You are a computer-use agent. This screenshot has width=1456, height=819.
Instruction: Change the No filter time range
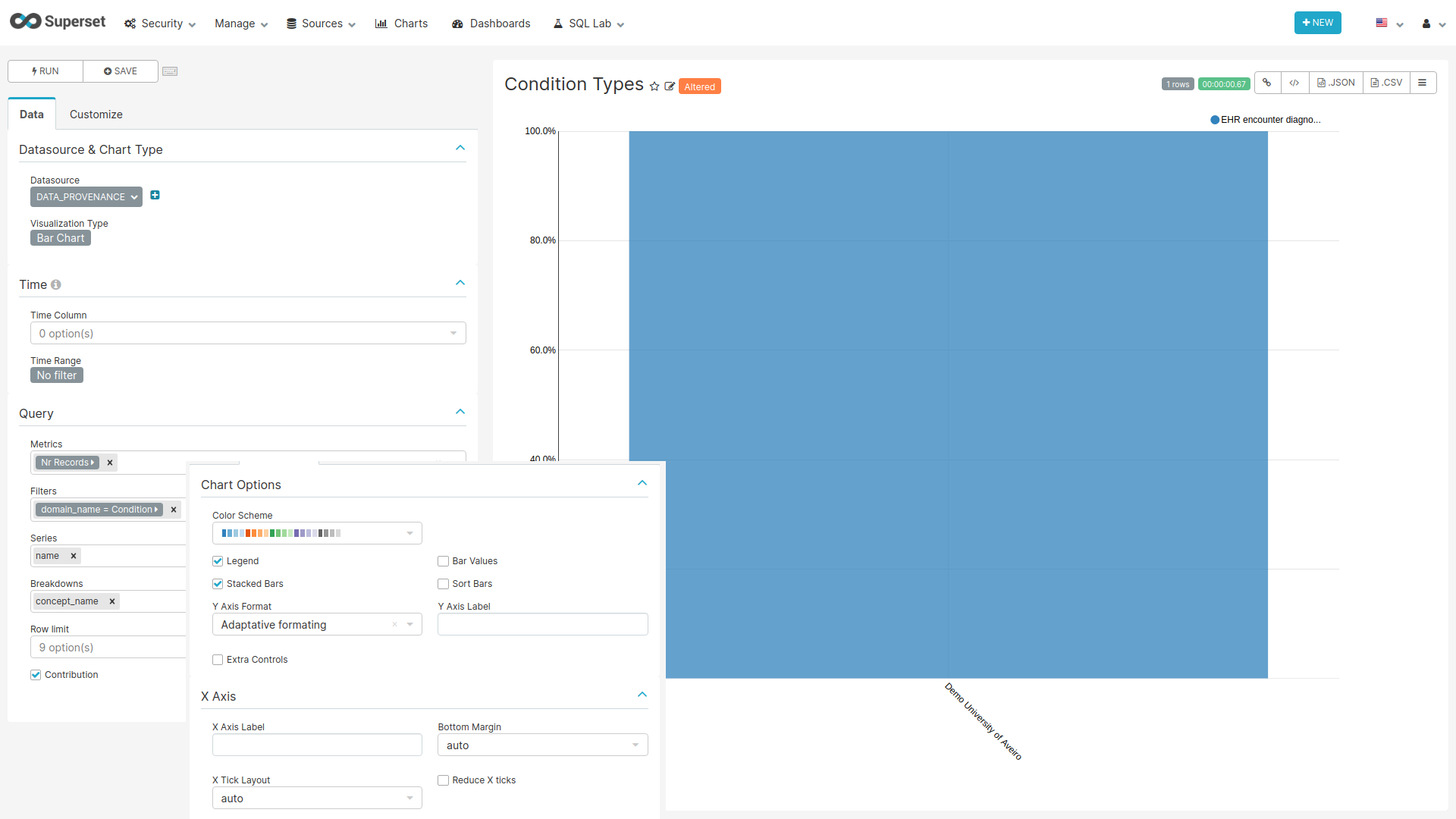pyautogui.click(x=57, y=375)
